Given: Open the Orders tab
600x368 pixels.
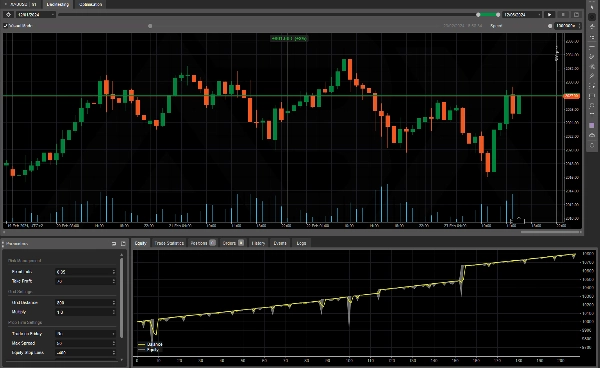Looking at the screenshot, I should coord(233,243).
